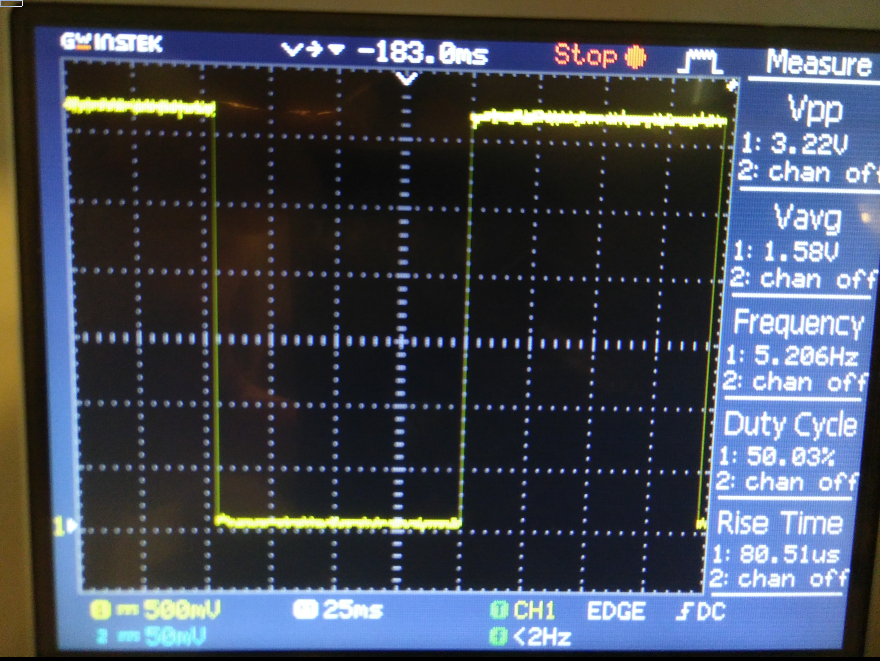
Task: Click the EDGE trigger type label
Action: click(x=616, y=611)
